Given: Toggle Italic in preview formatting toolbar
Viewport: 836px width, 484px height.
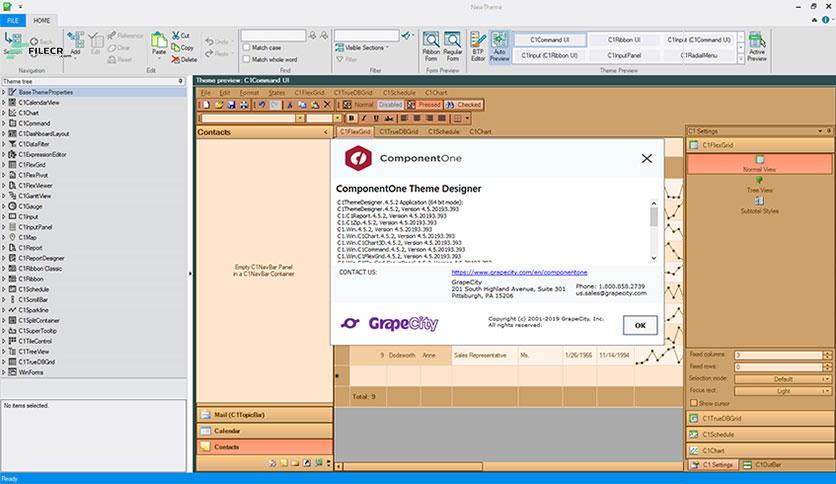Looking at the screenshot, I should (364, 118).
